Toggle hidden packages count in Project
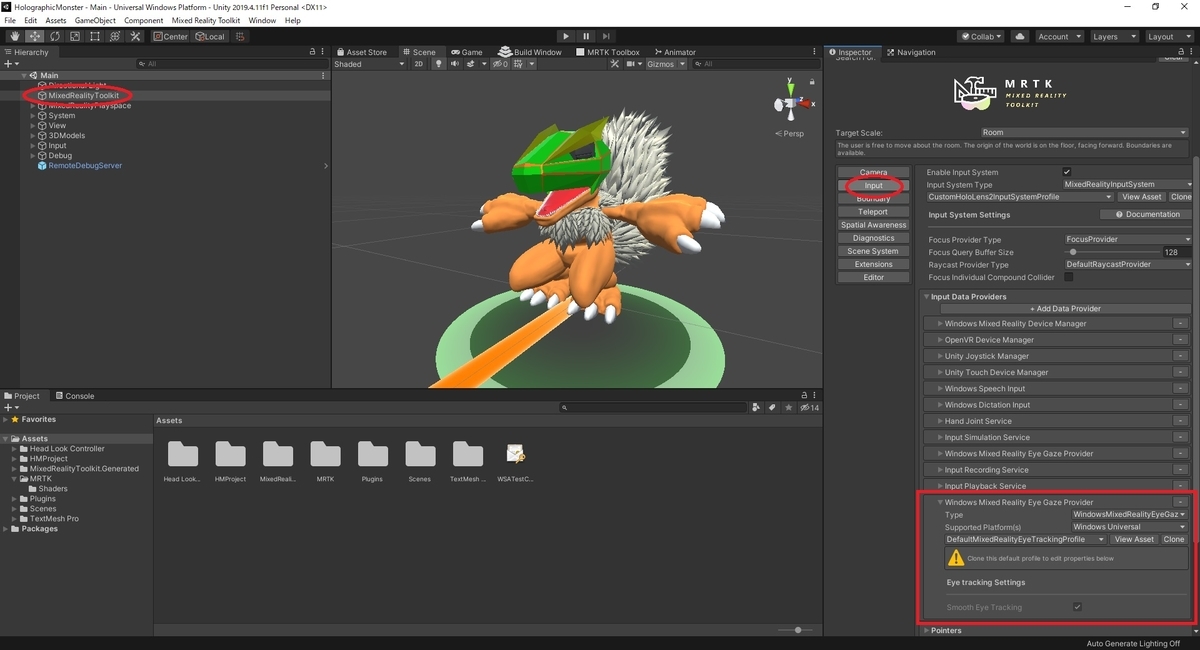The height and width of the screenshot is (650, 1200). click(x=809, y=408)
